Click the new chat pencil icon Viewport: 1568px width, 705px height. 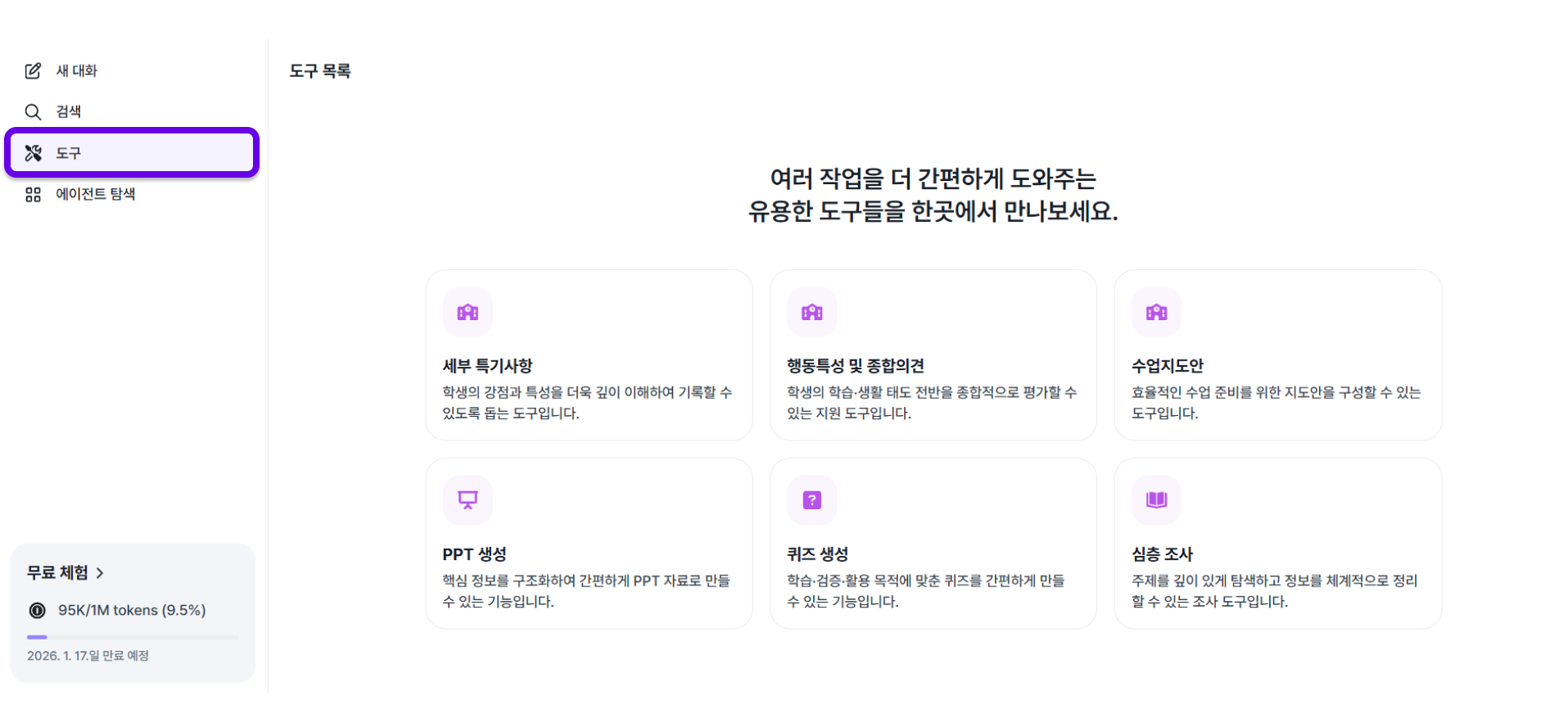(x=33, y=71)
